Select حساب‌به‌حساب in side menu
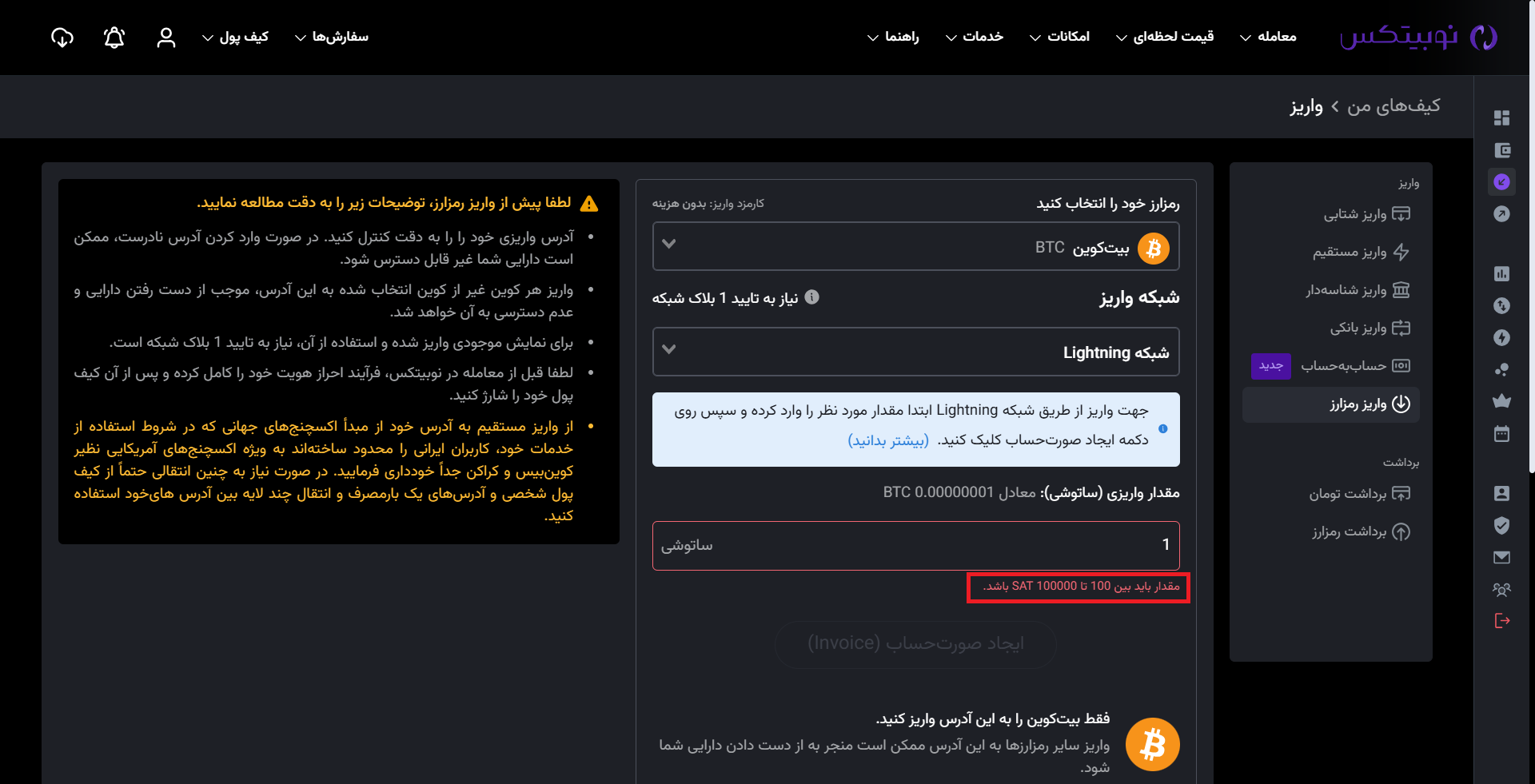The height and width of the screenshot is (784, 1535). pyautogui.click(x=1355, y=366)
